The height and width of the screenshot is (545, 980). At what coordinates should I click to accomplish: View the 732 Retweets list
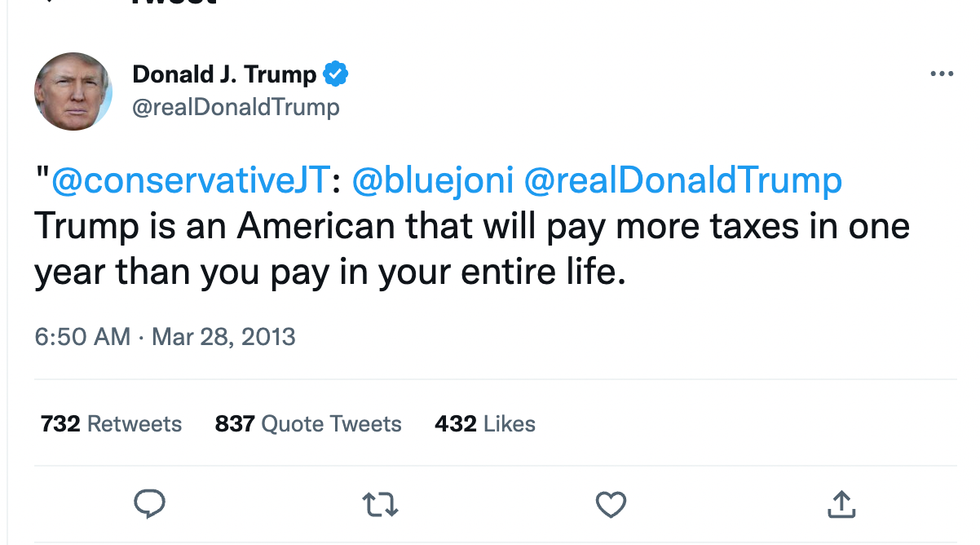point(111,424)
